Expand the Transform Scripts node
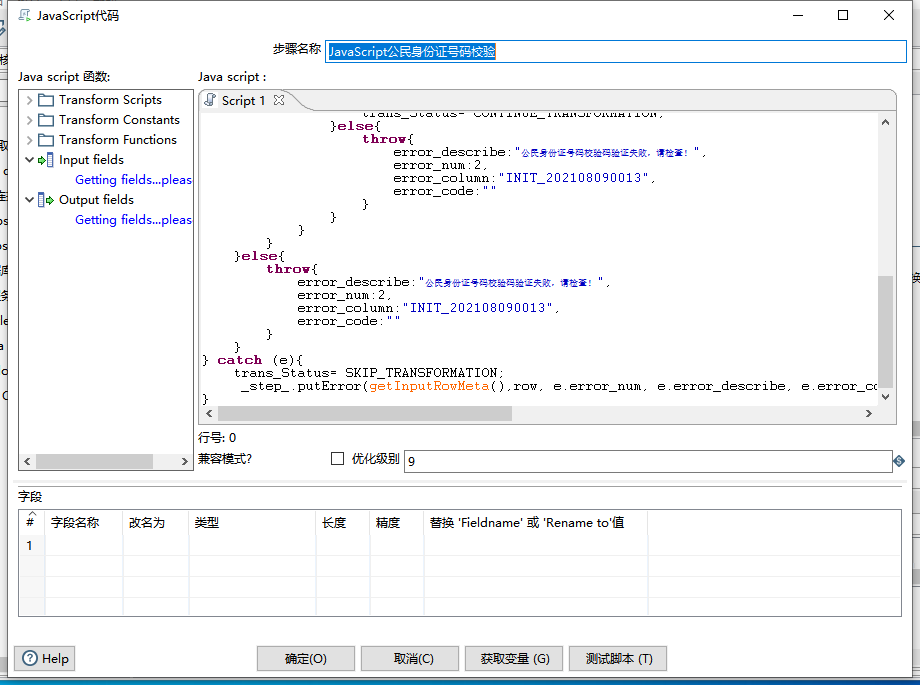This screenshot has height=685, width=920. (28, 98)
